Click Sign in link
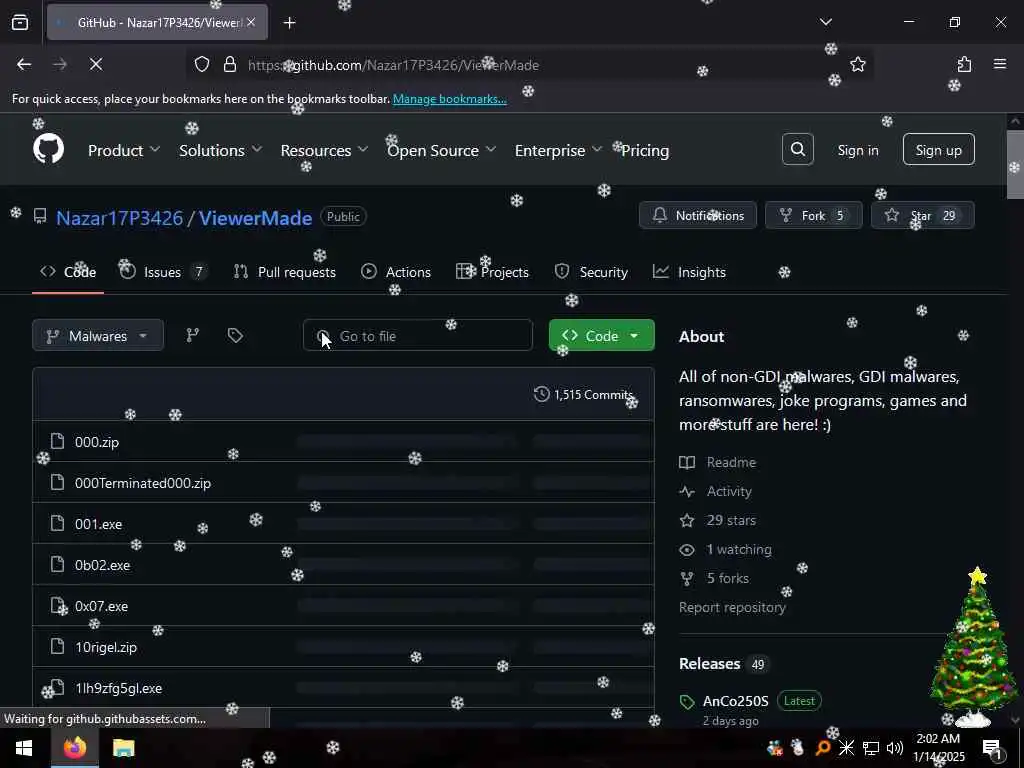 point(857,150)
